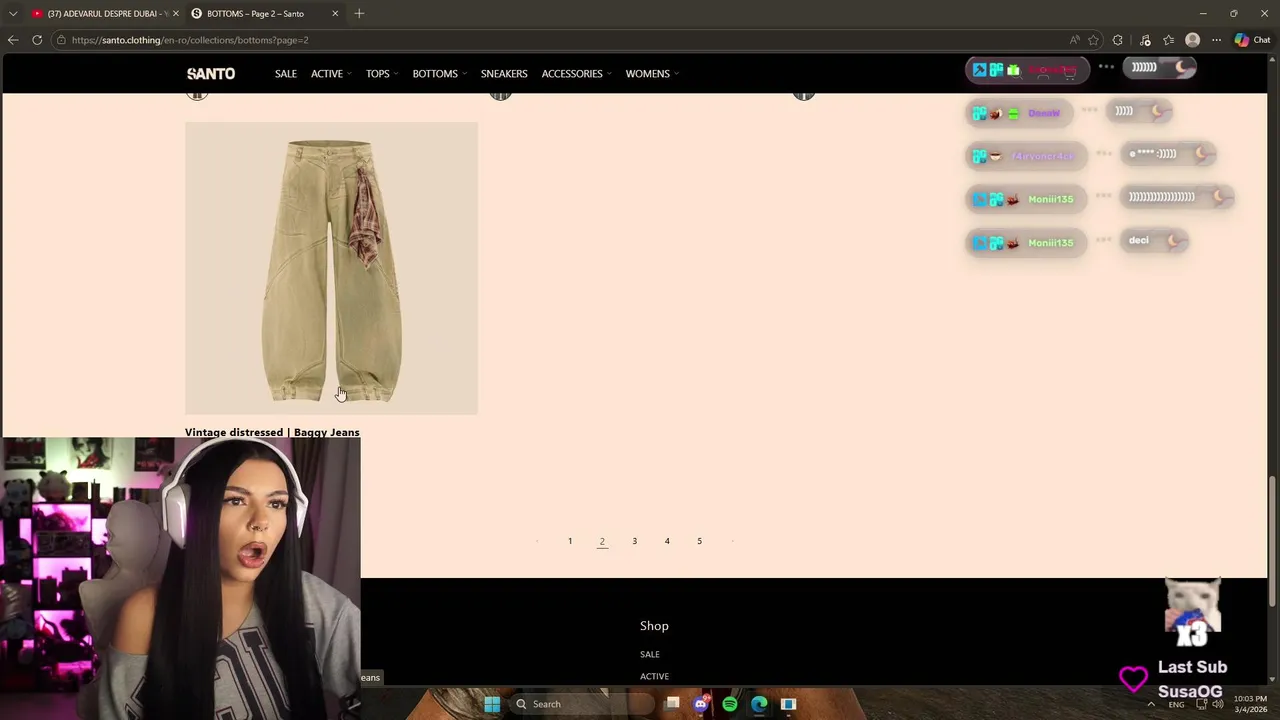Viewport: 1280px width, 720px height.
Task: Open the baggy jeans product image
Action: click(x=331, y=268)
